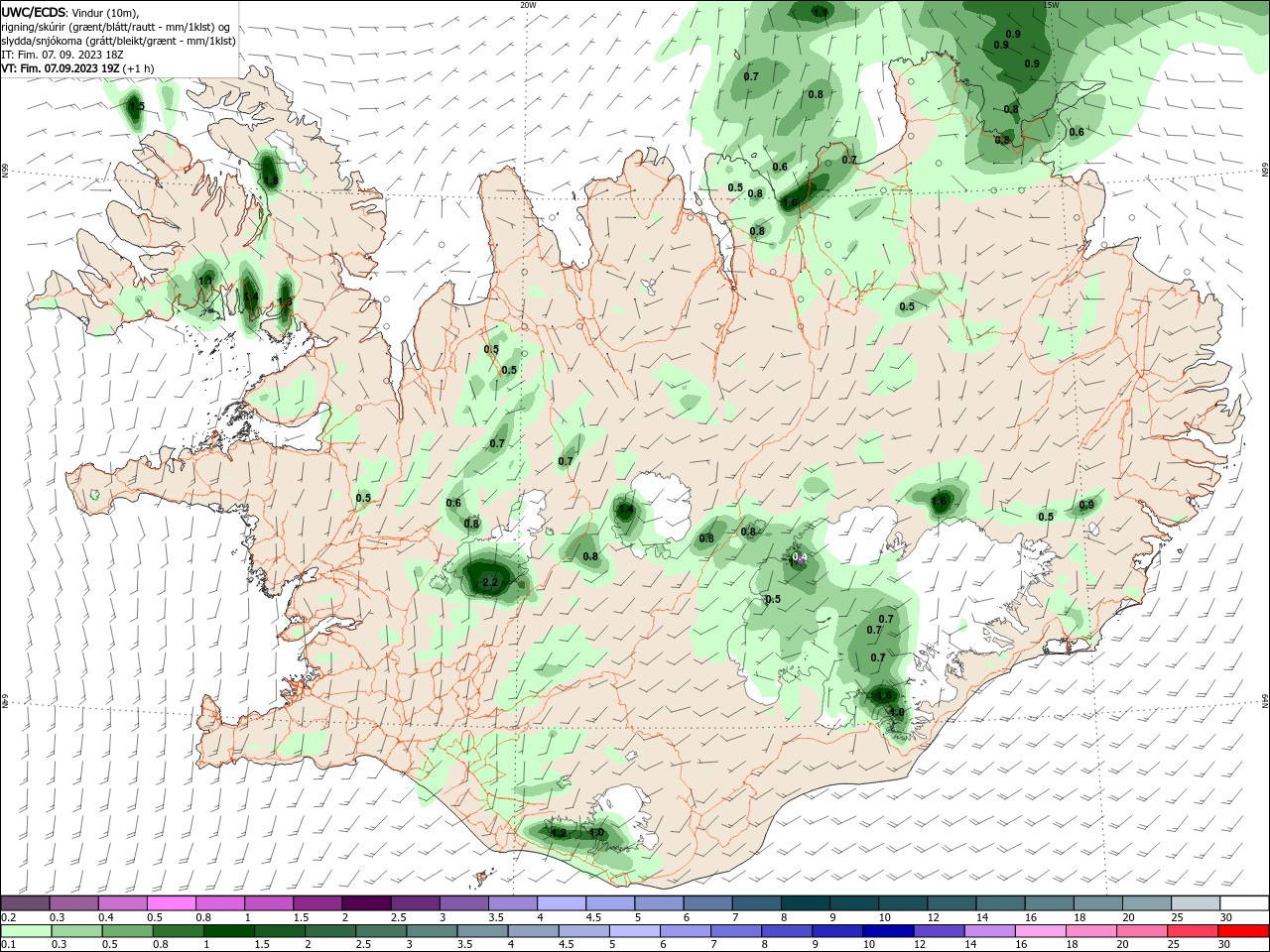Click the valid time "VT: Fim. 07.09.2023 19Z"

(62, 68)
